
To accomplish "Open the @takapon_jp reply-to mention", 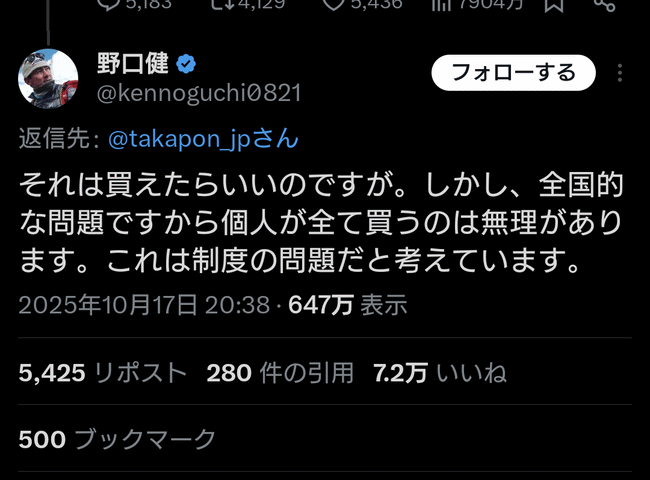I will (203, 139).
